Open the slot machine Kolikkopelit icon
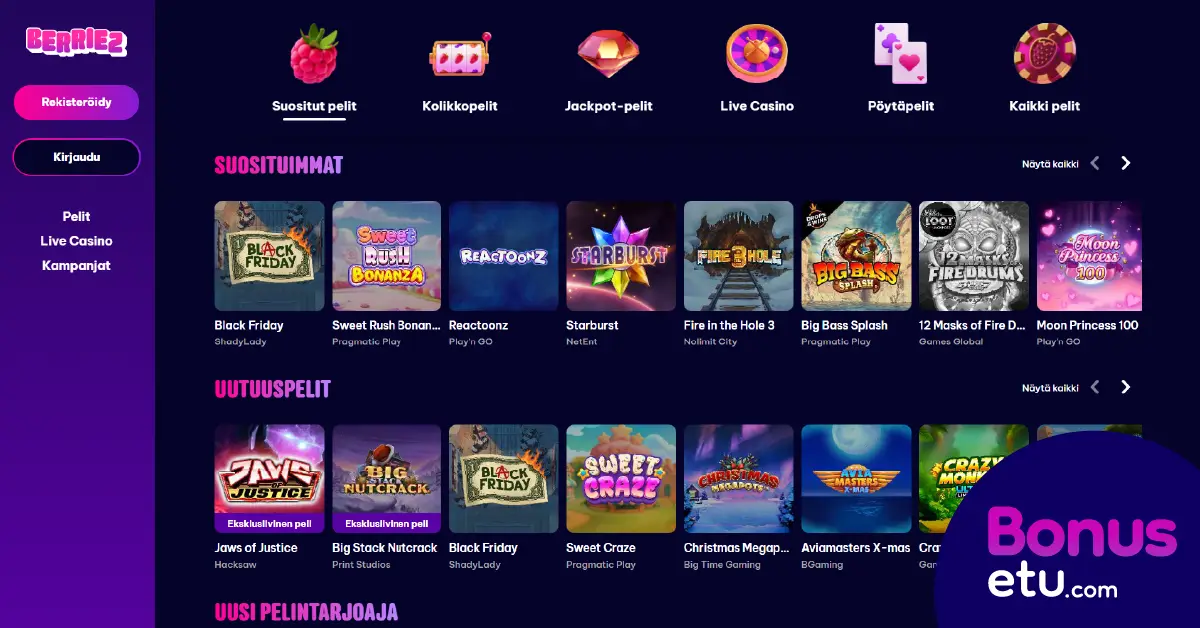The width and height of the screenshot is (1200, 628). 460,54
